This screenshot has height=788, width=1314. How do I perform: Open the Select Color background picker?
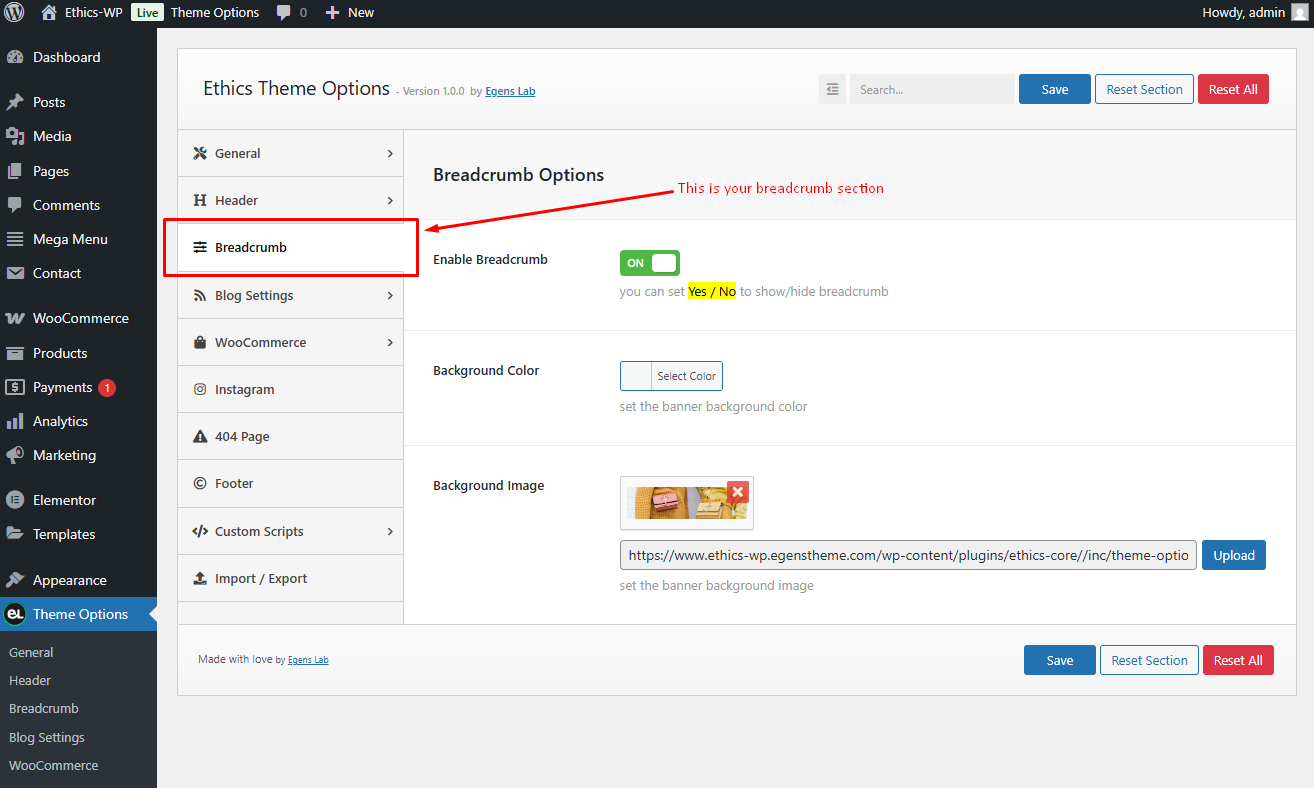[671, 376]
